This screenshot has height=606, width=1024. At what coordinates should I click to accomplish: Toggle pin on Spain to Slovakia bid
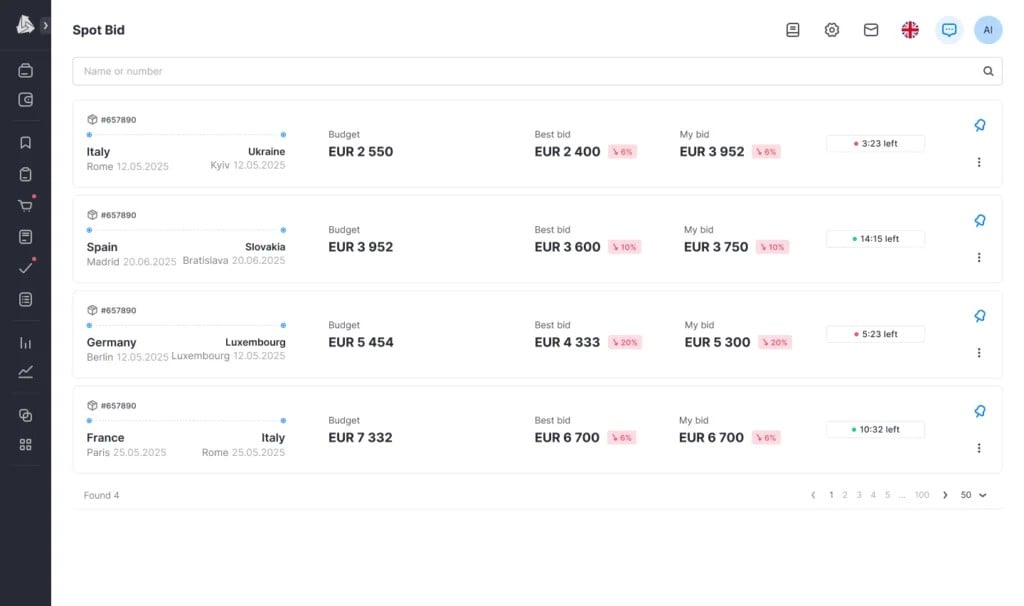tap(980, 221)
